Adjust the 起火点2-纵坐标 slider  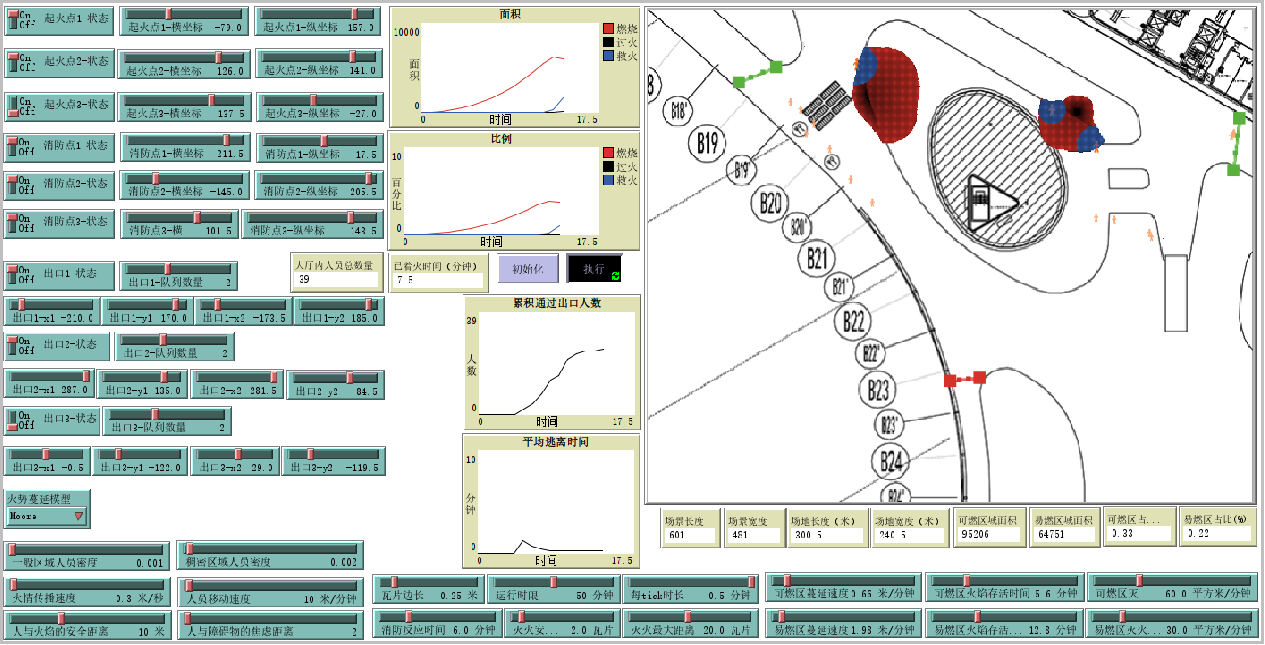pos(317,64)
